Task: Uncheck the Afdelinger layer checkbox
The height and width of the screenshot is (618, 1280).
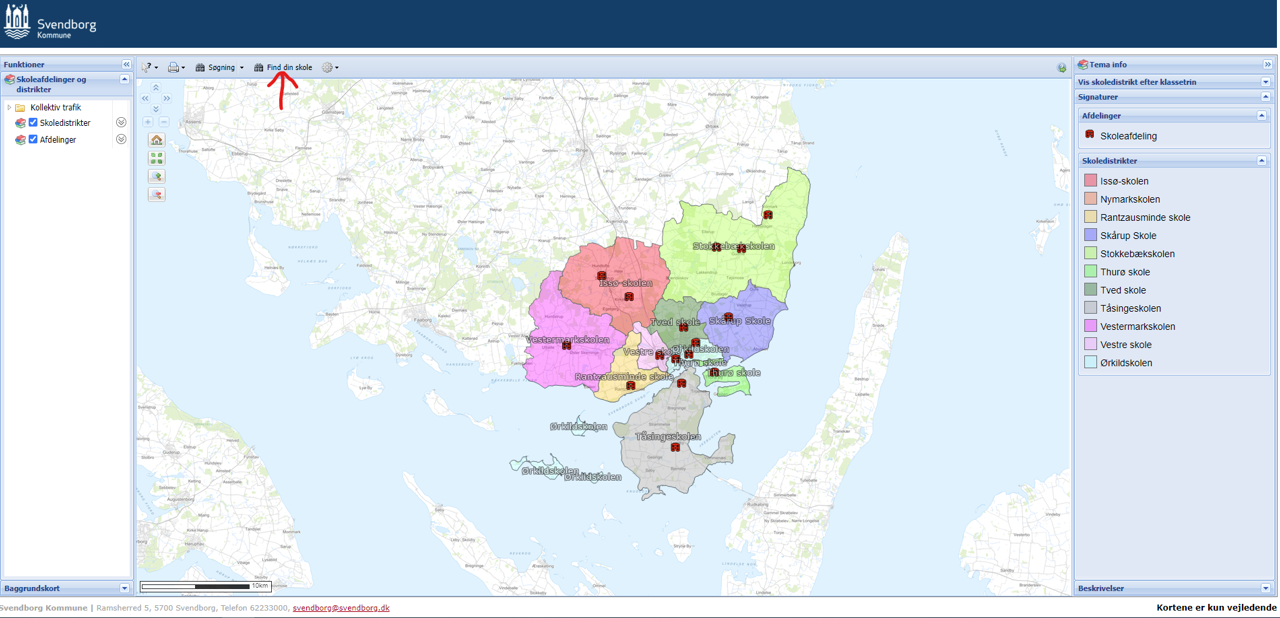Action: click(x=33, y=140)
